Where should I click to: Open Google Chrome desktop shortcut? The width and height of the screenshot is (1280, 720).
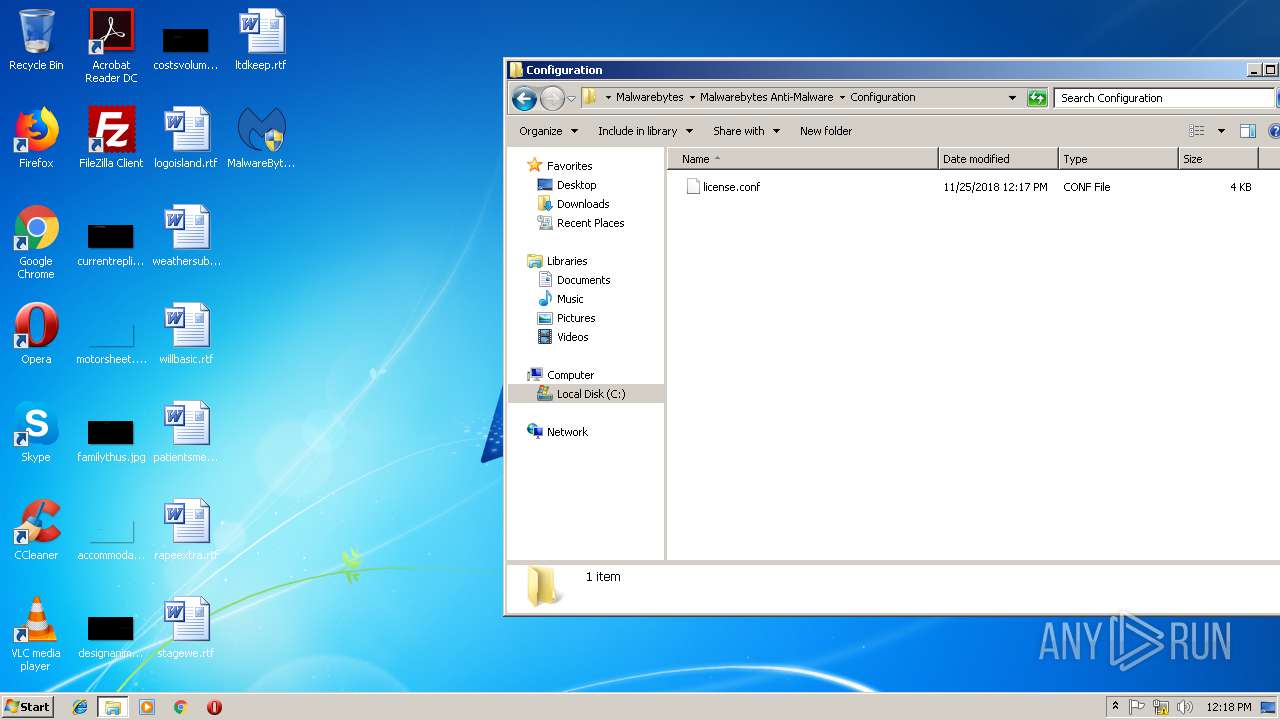[x=36, y=243]
